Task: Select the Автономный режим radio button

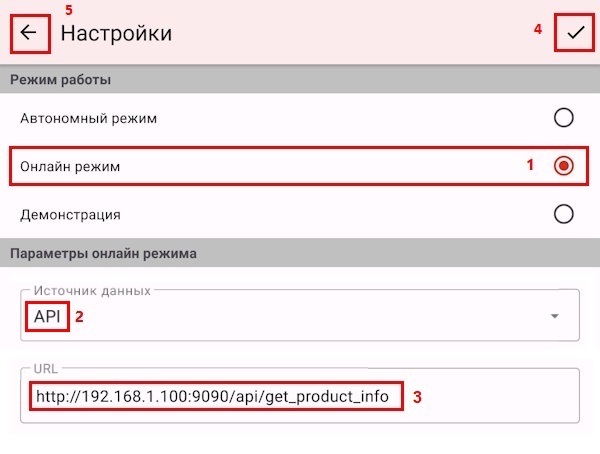Action: click(563, 118)
